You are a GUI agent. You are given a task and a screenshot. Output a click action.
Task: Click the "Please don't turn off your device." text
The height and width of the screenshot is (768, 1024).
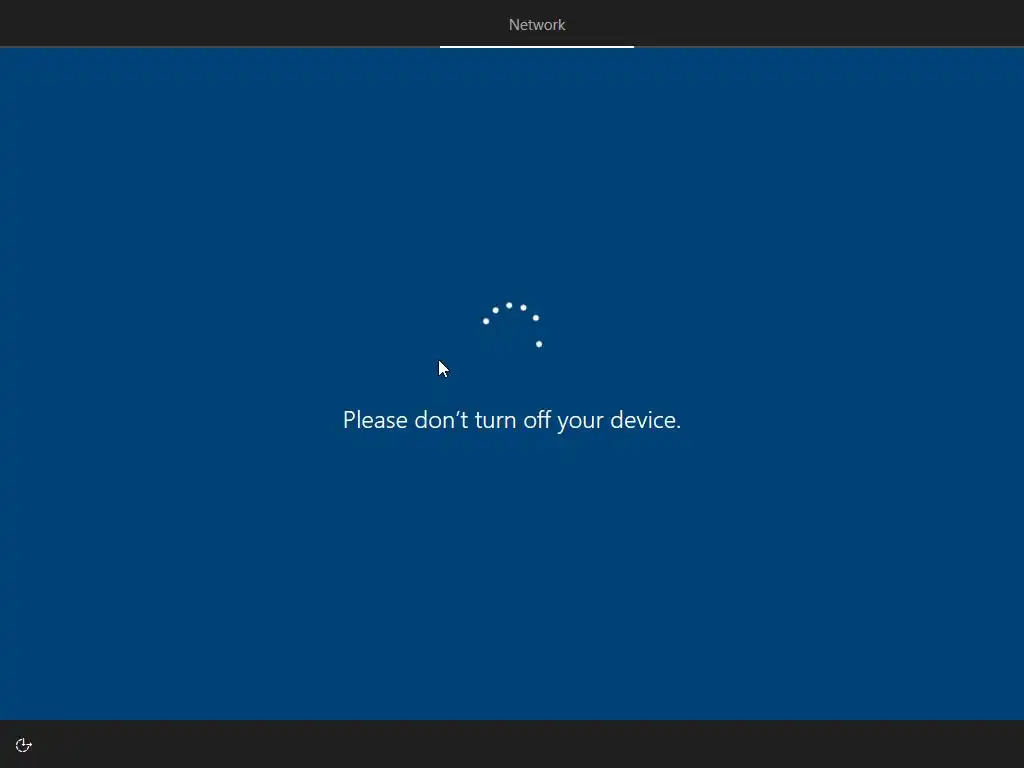point(512,420)
